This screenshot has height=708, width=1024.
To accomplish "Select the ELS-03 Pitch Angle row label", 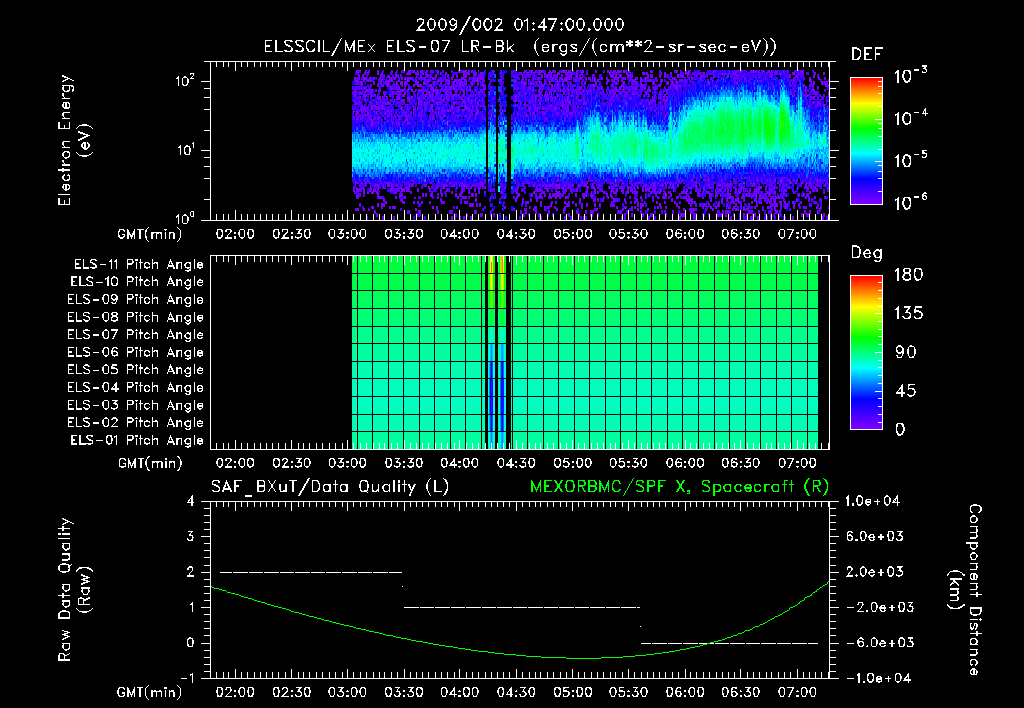I will click(136, 405).
